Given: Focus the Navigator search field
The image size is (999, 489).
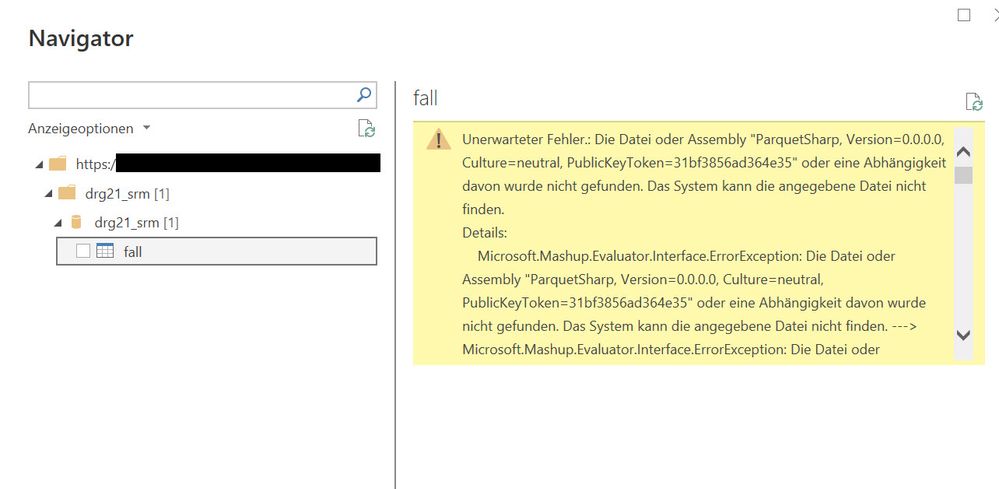Looking at the screenshot, I should (x=203, y=96).
